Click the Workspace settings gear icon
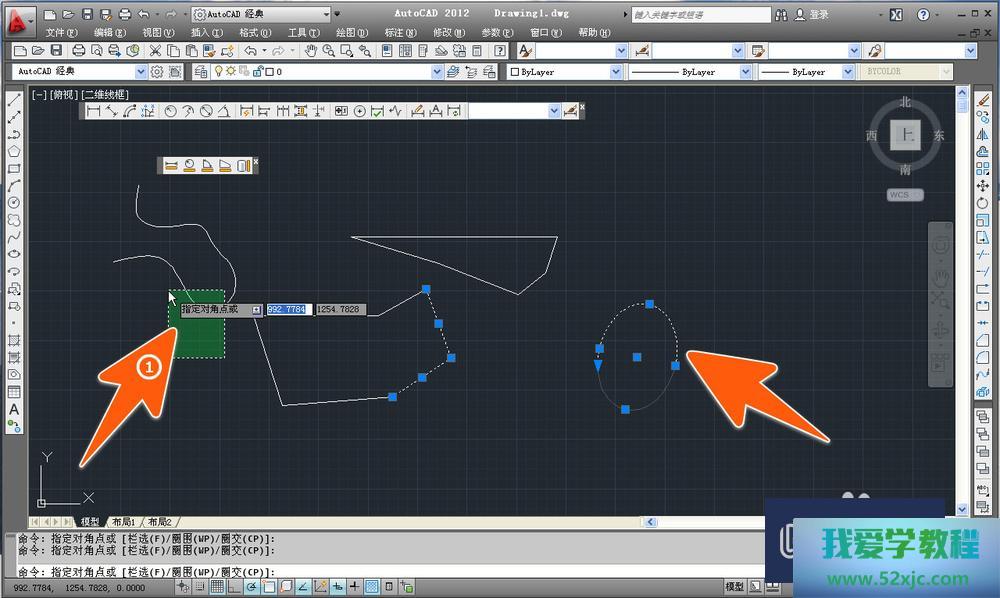Screen dimensions: 1000x598 (156, 72)
